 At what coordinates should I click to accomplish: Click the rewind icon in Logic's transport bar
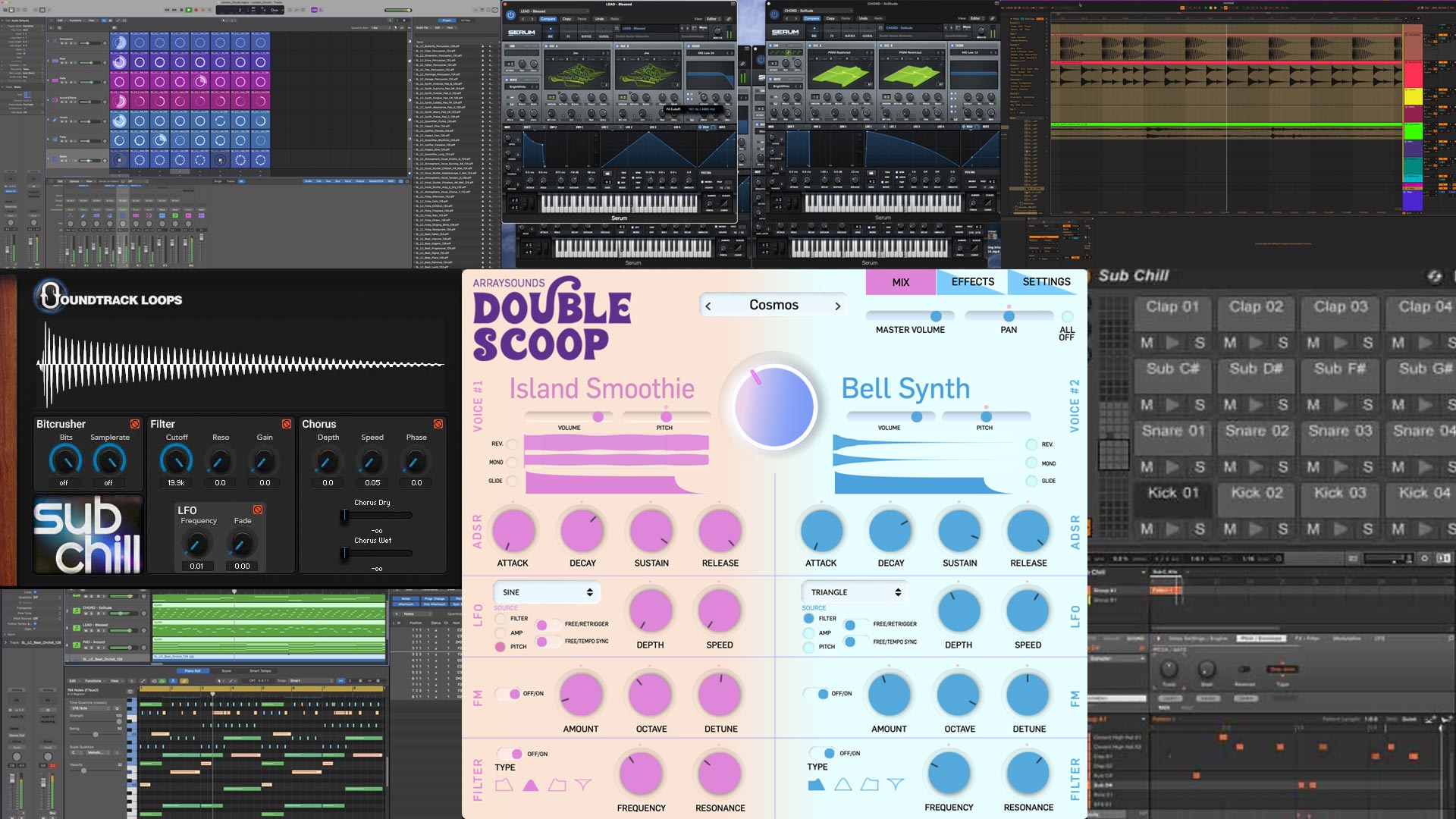[x=168, y=10]
